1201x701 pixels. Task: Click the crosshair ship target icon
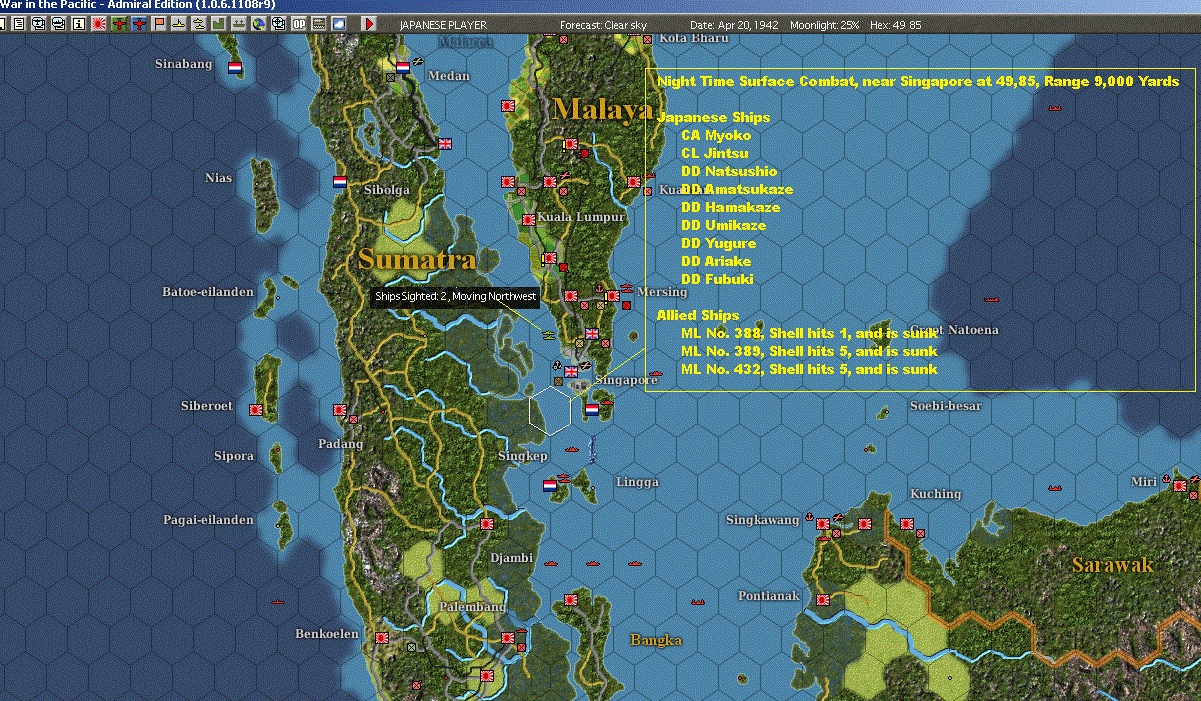pyautogui.click(x=279, y=23)
